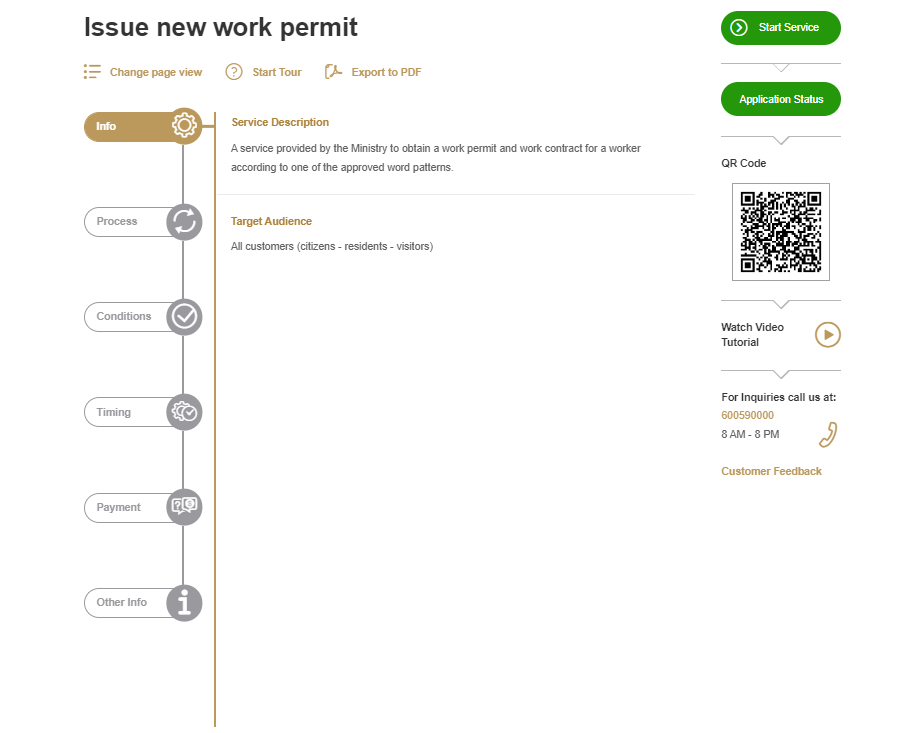
Task: Click the Change page view list icon
Action: 92,72
